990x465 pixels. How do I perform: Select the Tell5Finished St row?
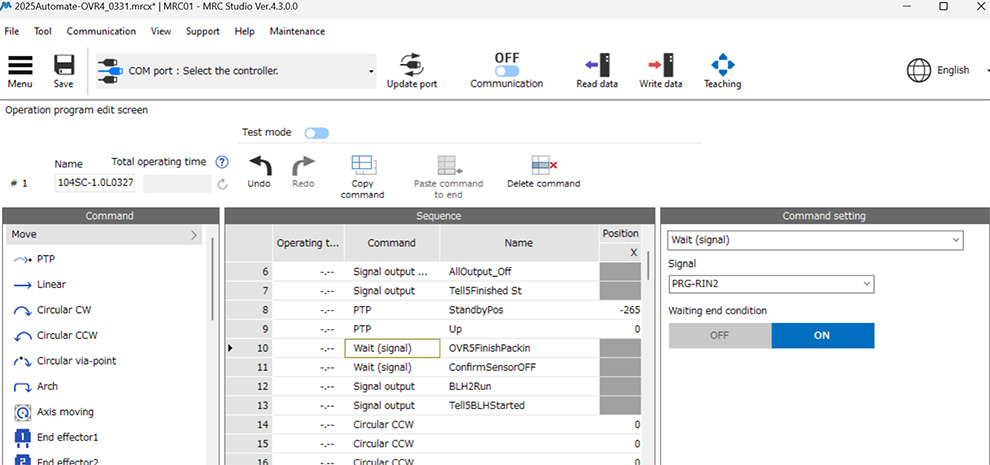(433, 291)
